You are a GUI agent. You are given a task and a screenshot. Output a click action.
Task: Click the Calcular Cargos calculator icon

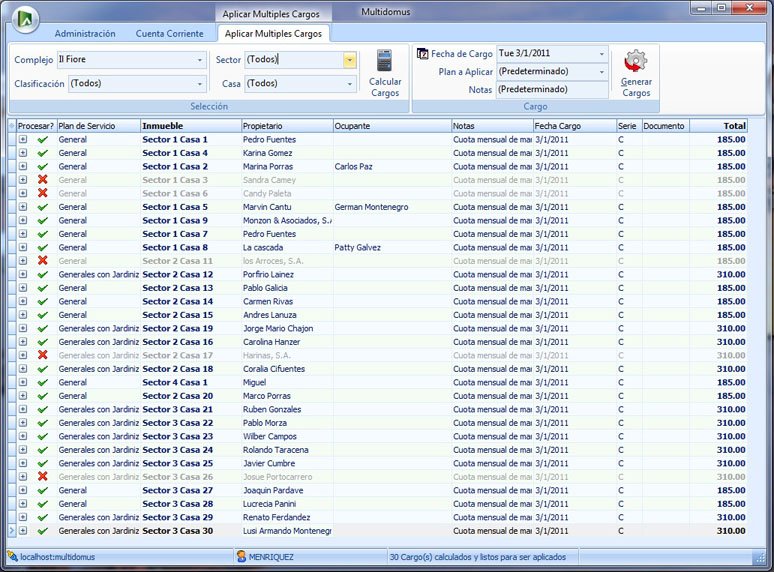(x=384, y=61)
